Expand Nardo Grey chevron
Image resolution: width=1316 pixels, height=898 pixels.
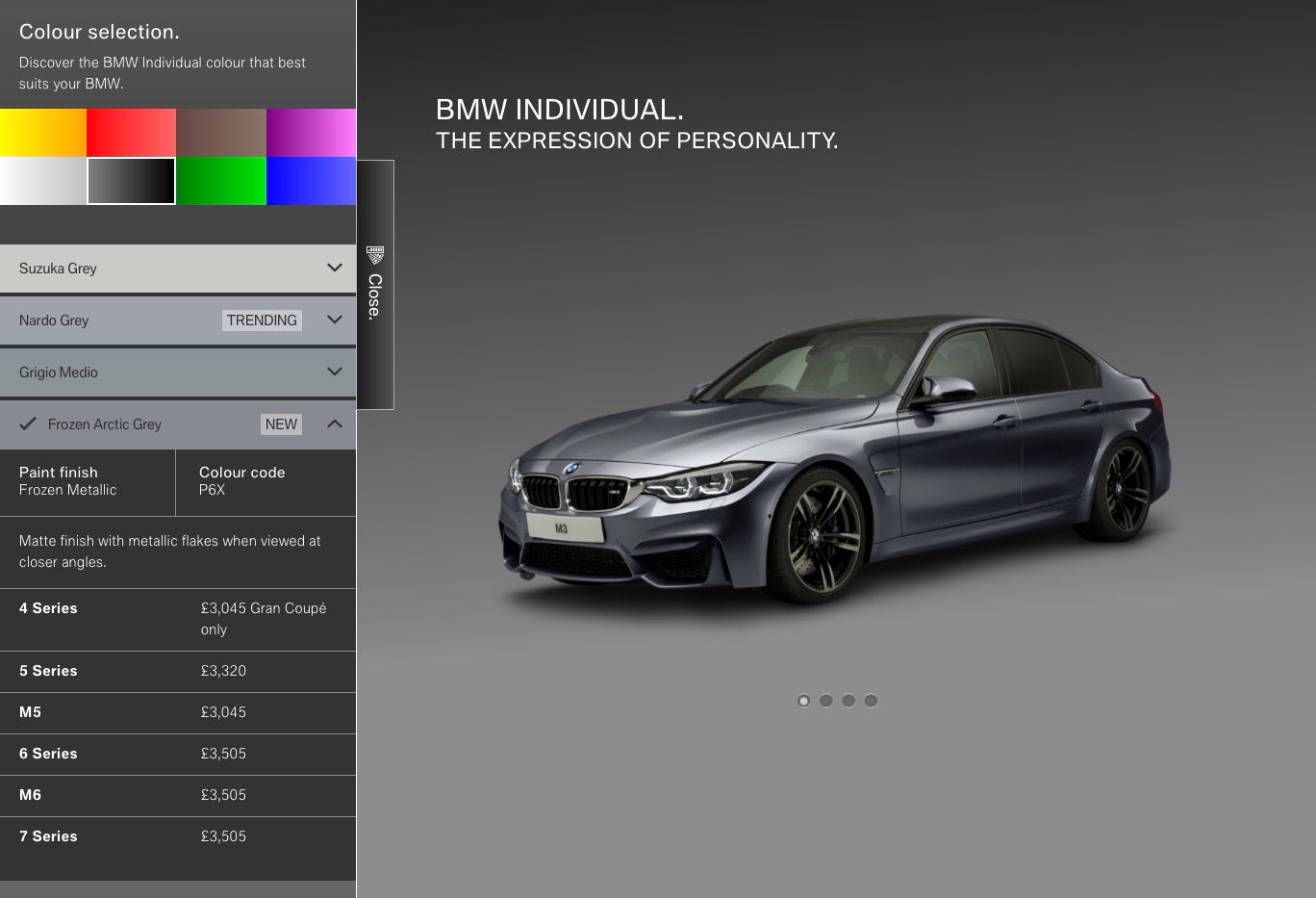click(x=335, y=320)
